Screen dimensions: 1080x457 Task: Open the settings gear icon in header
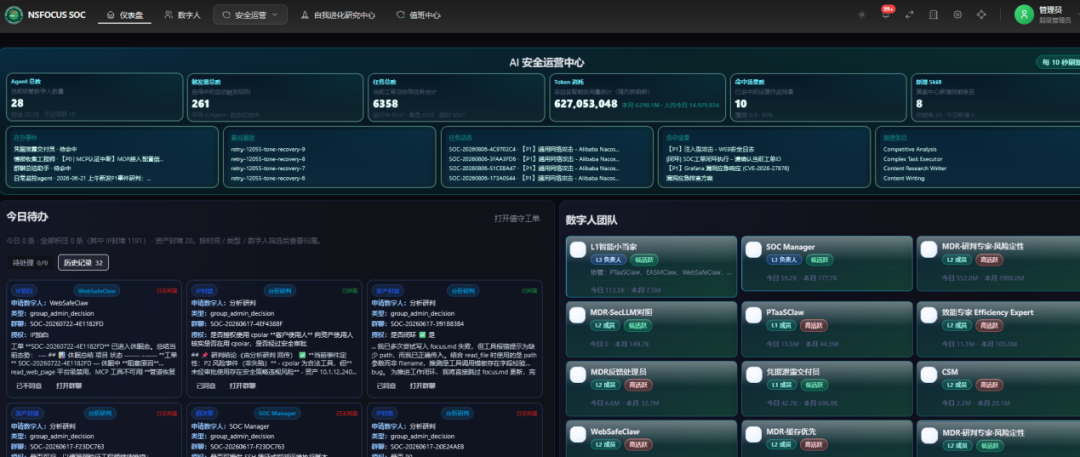pyautogui.click(x=957, y=14)
